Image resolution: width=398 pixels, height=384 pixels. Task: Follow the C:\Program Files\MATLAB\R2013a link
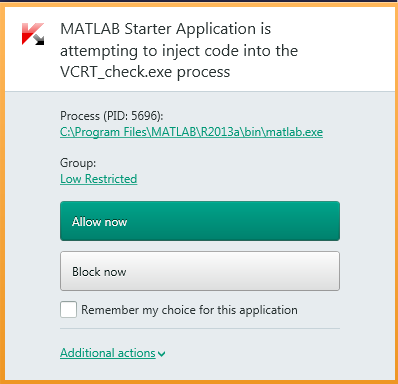191,132
